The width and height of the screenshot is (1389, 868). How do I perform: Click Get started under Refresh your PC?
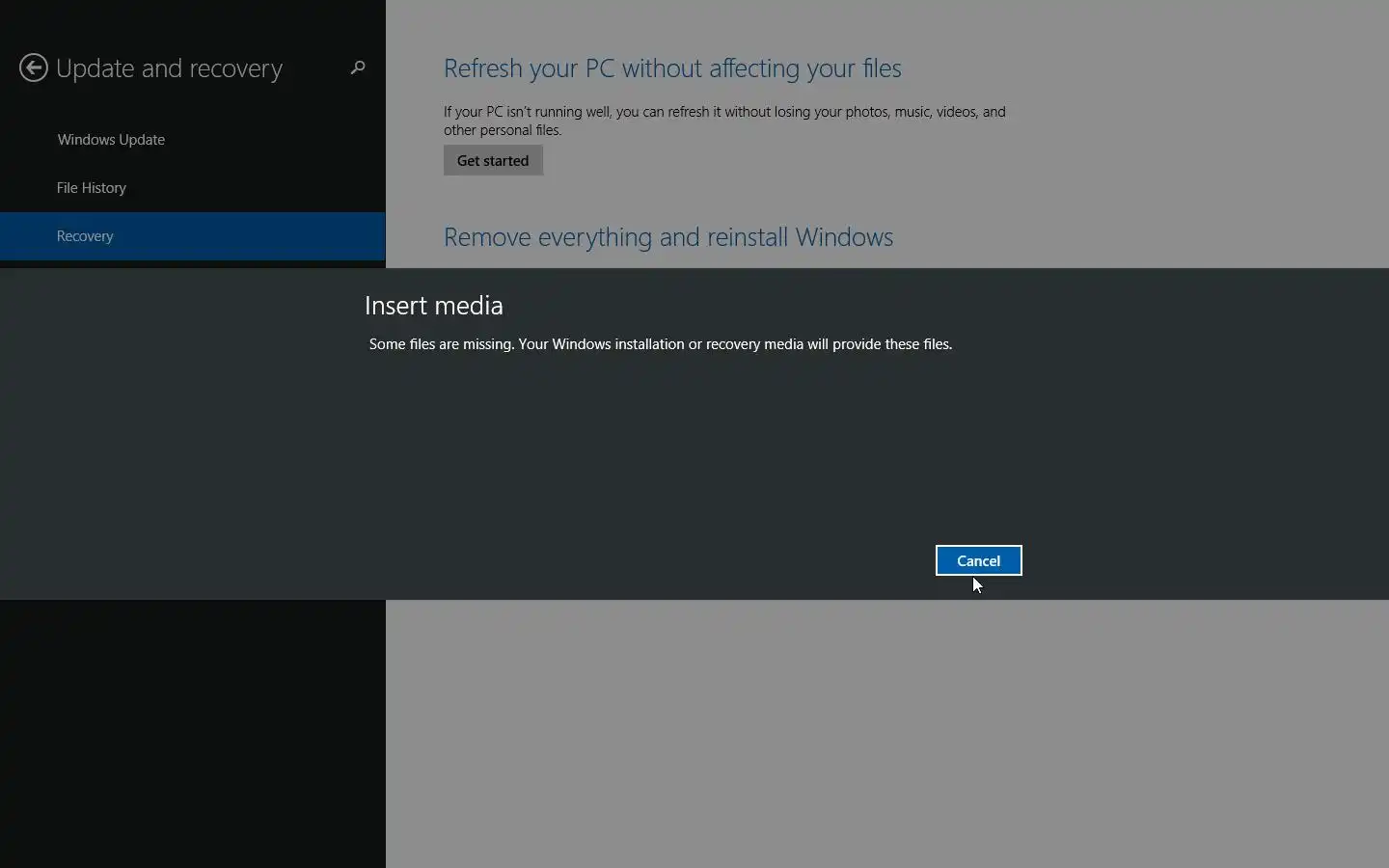[493, 160]
